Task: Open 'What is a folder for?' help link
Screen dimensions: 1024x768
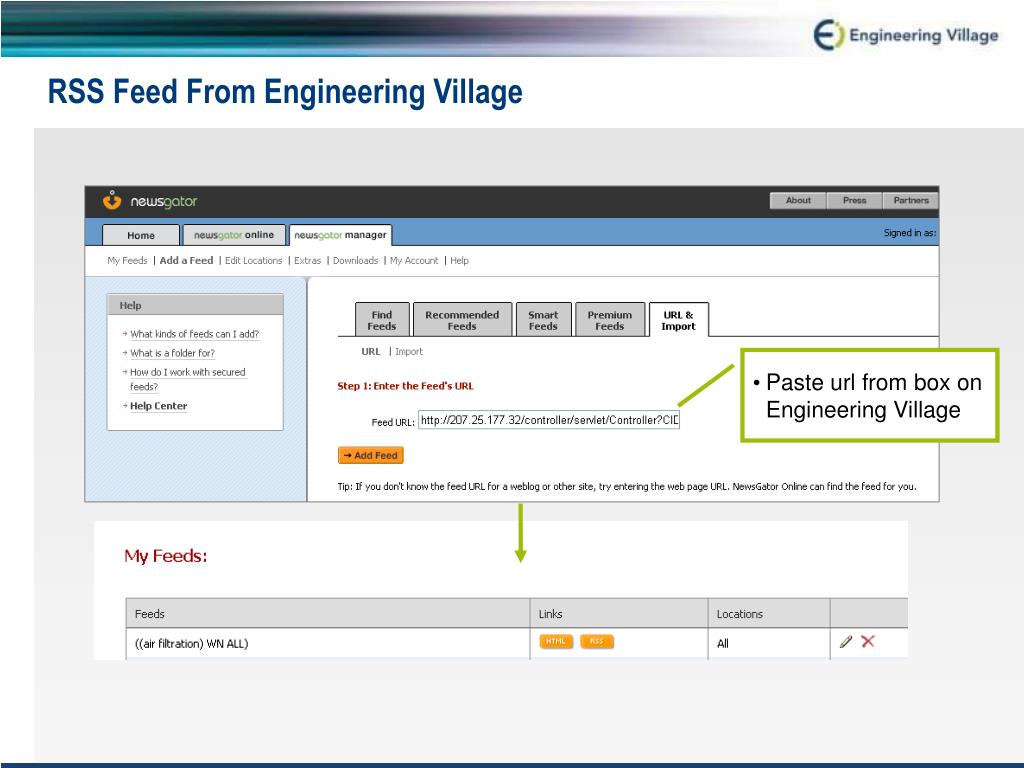Action: 172,353
